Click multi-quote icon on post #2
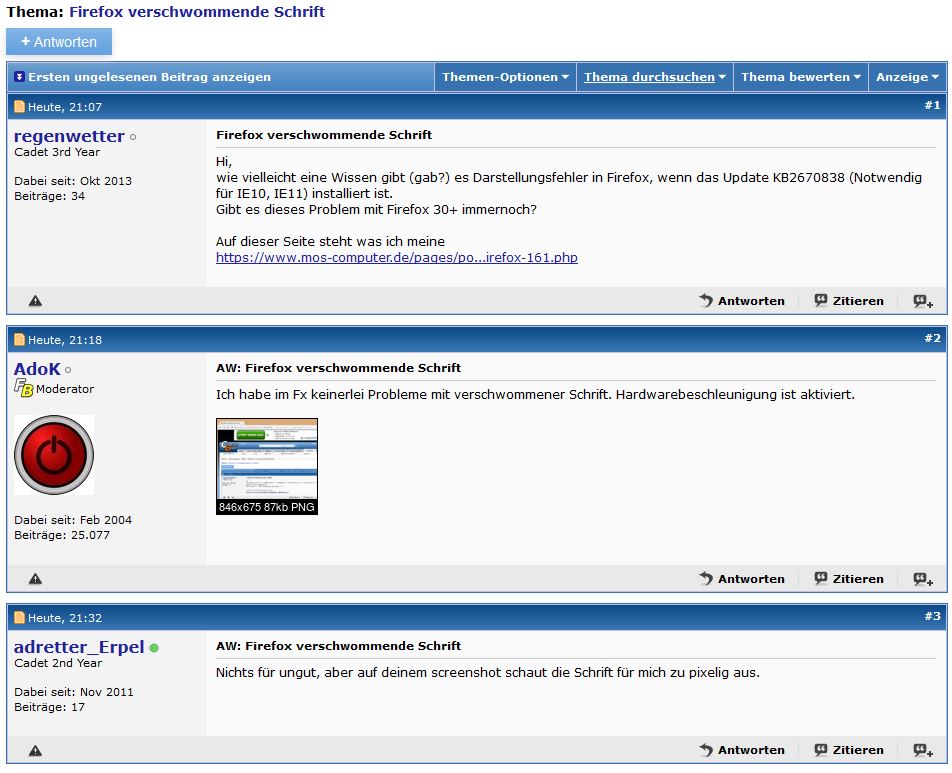The image size is (952, 773). (923, 579)
